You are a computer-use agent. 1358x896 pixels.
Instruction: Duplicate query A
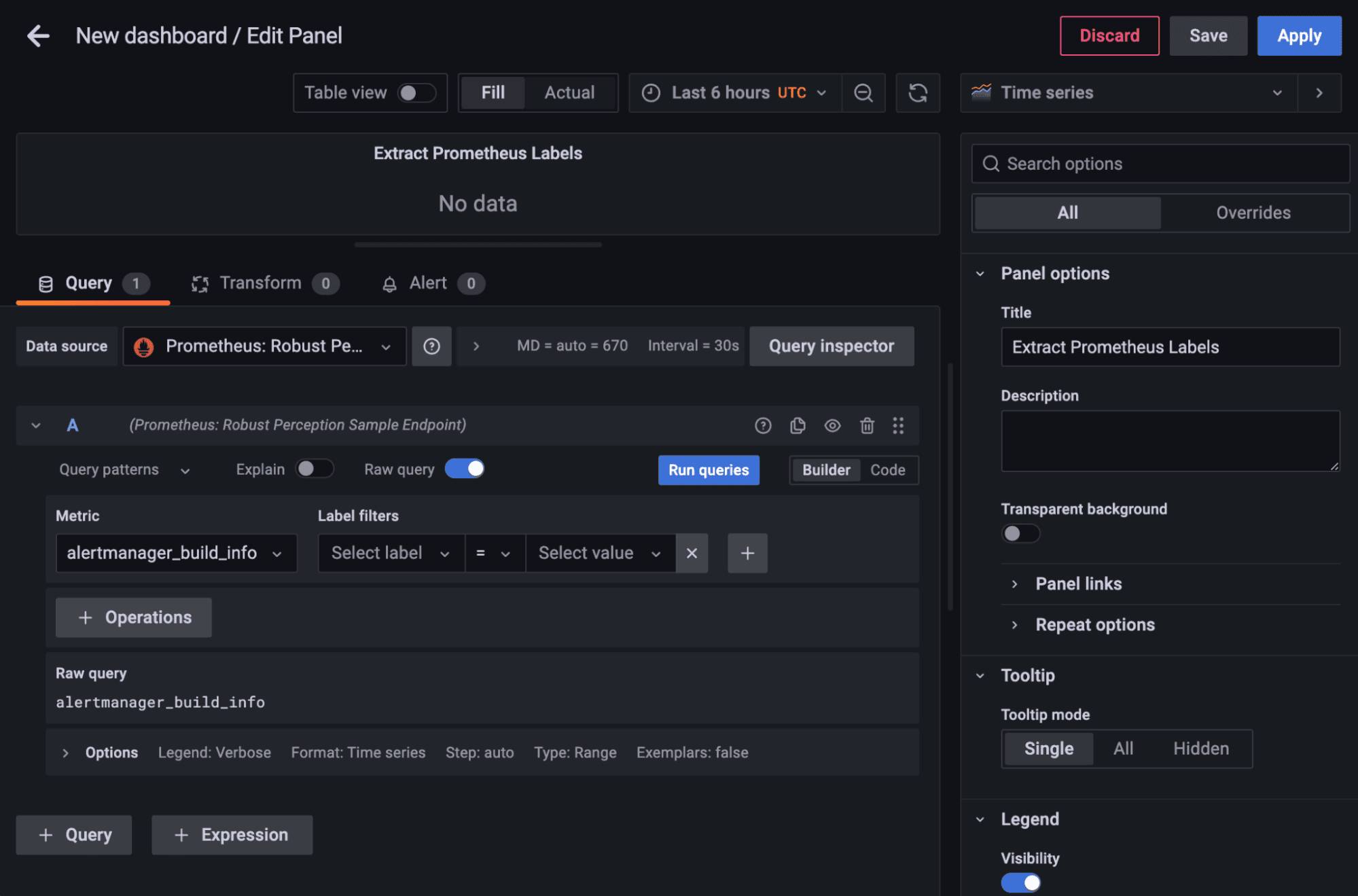[x=798, y=426]
